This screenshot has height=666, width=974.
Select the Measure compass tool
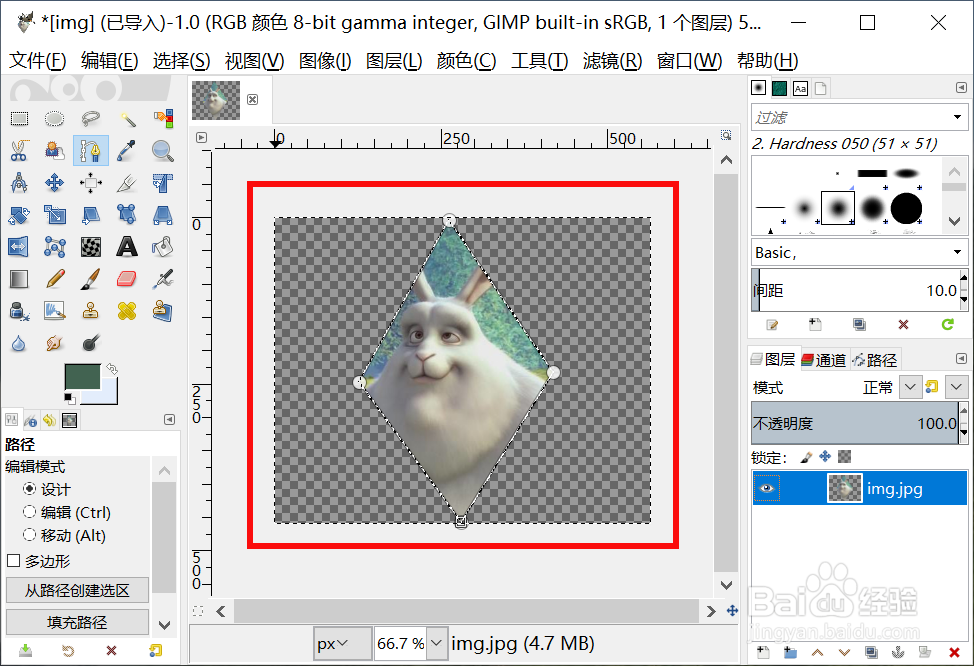[19, 183]
